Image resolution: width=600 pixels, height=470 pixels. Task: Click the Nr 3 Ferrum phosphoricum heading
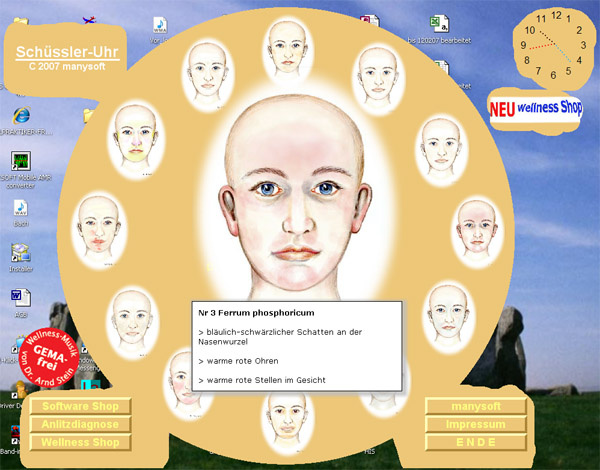coord(256,313)
